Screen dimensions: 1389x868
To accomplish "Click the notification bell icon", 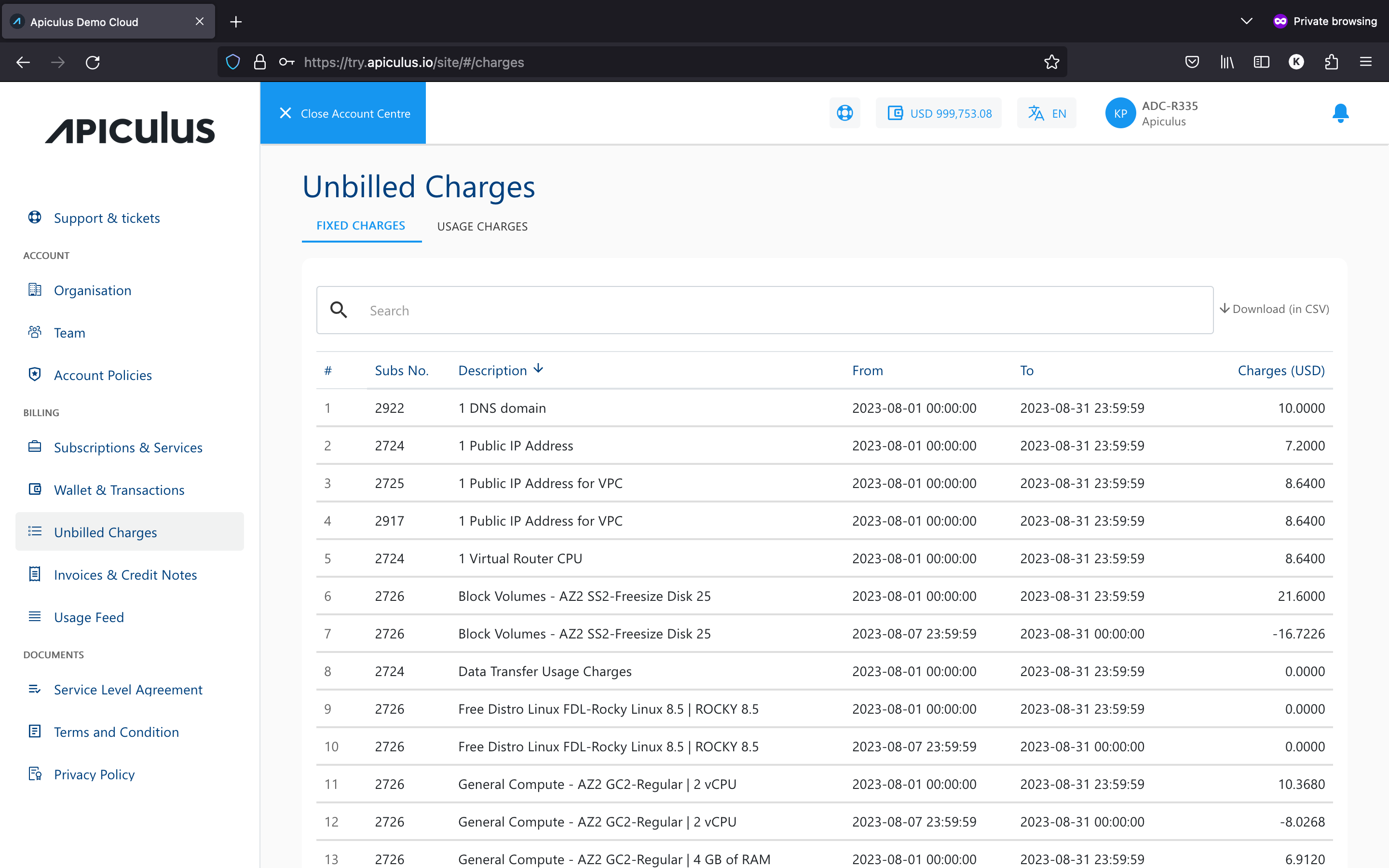I will (x=1341, y=113).
